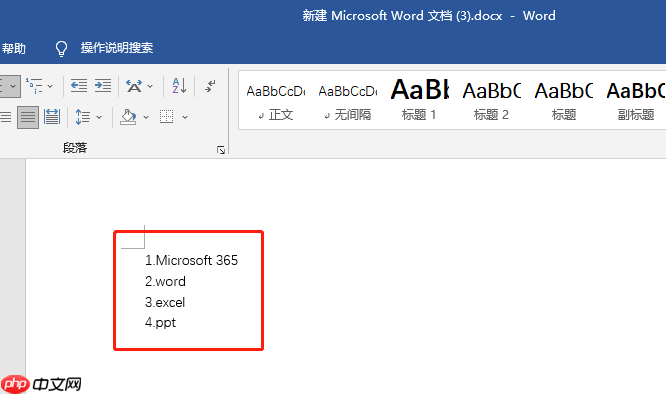Increase the paragraph indent

pyautogui.click(x=103, y=86)
